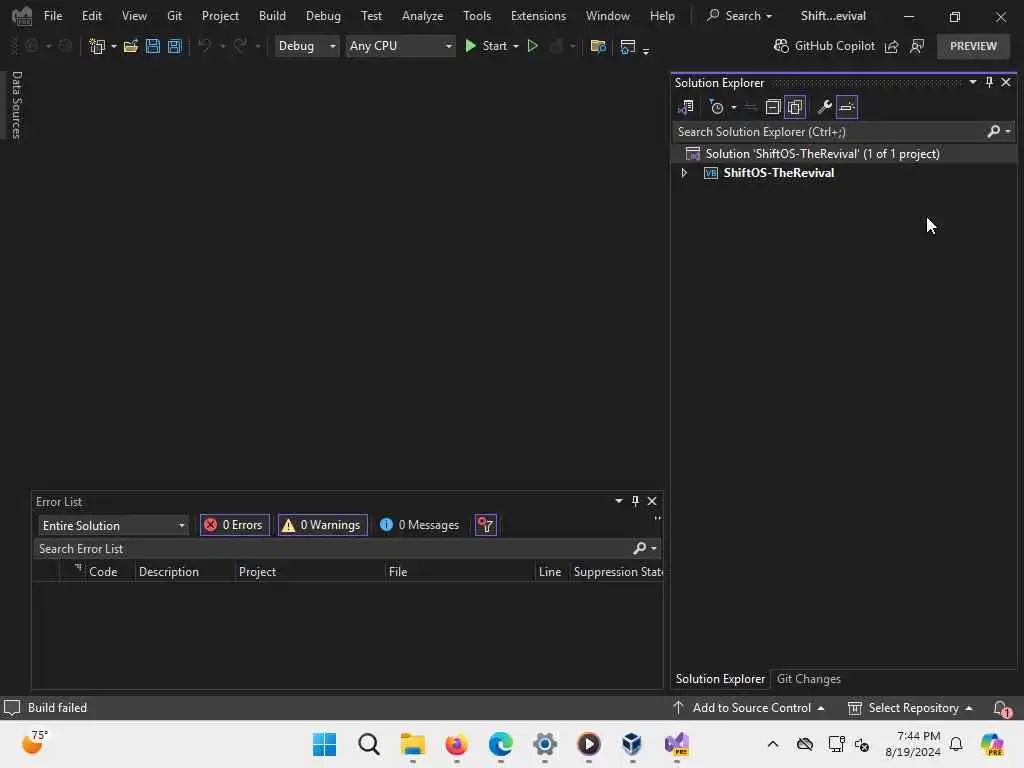Click the PREVIEW button
Screen dimensions: 1024x768
[x=973, y=46]
